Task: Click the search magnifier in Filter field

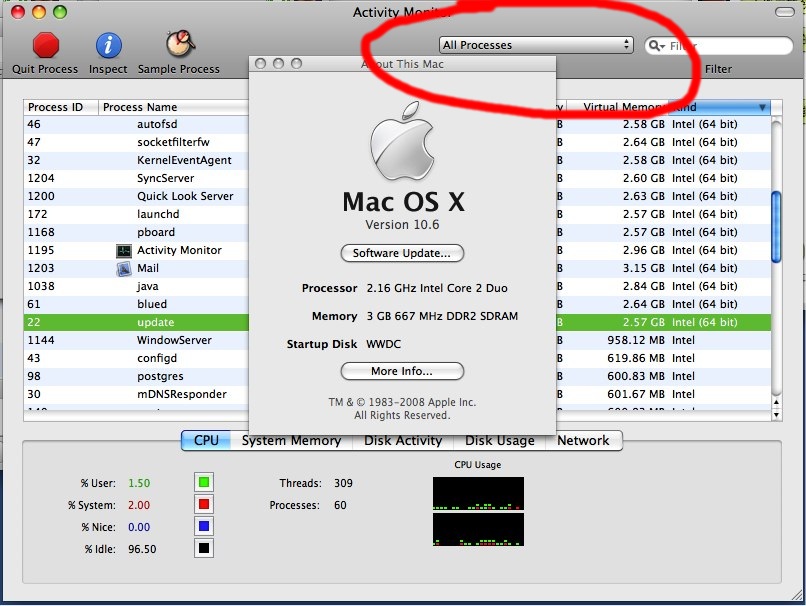Action: tap(656, 46)
